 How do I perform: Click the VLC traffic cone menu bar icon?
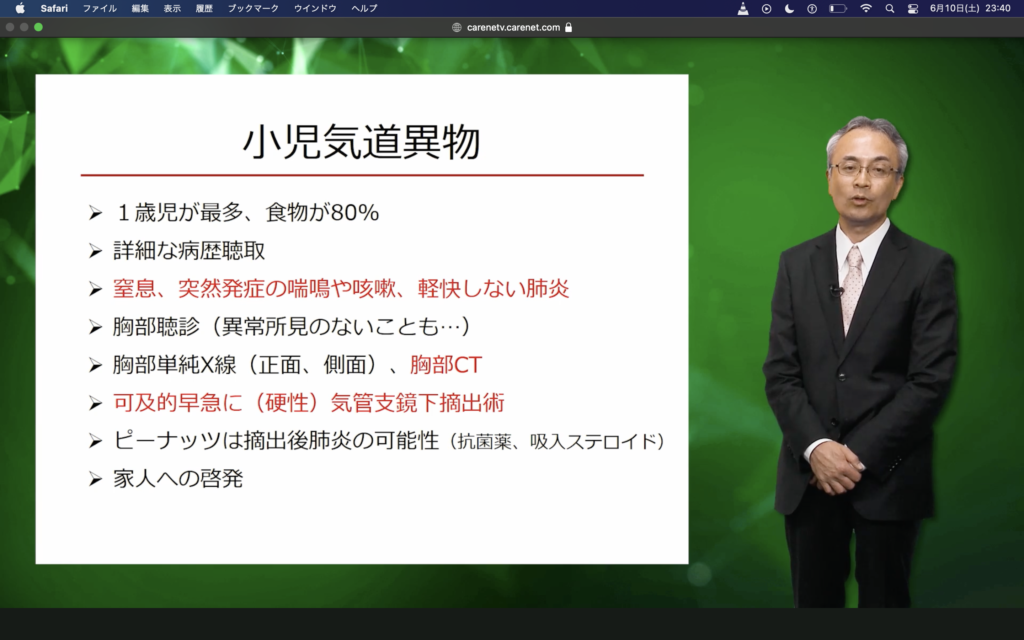coord(743,8)
